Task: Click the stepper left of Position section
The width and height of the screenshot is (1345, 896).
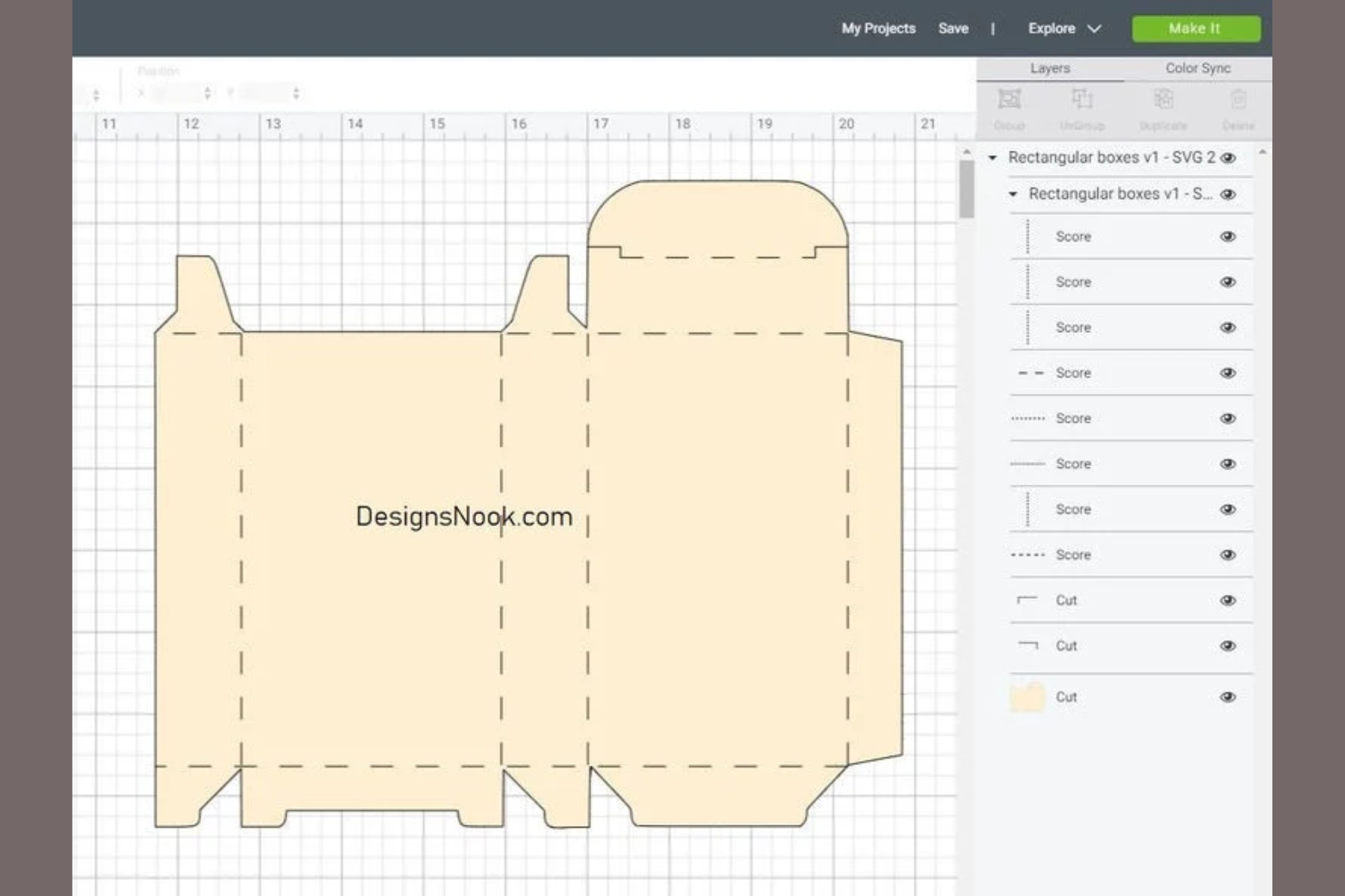Action: pos(96,95)
